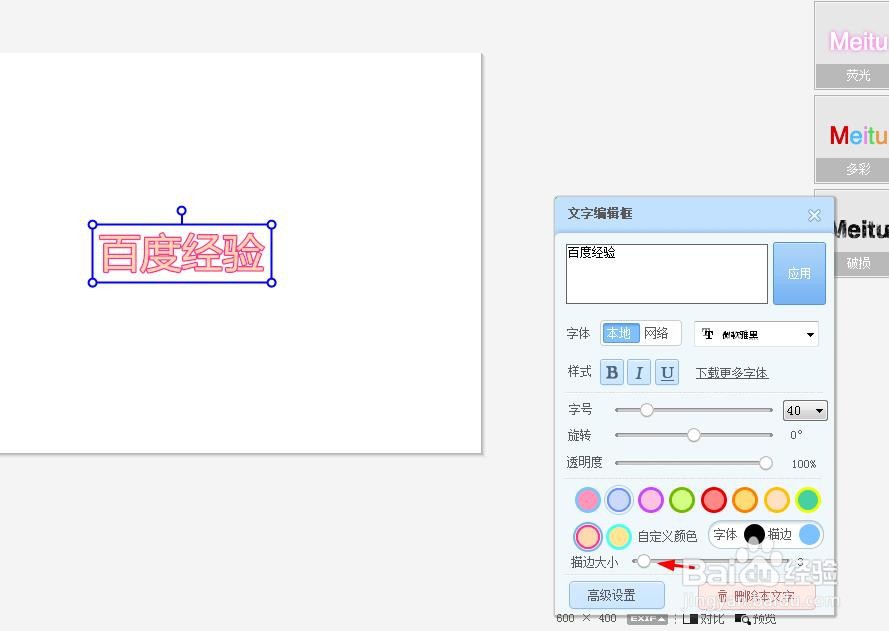Click the rotation (旋转) slider handle

[x=693, y=435]
